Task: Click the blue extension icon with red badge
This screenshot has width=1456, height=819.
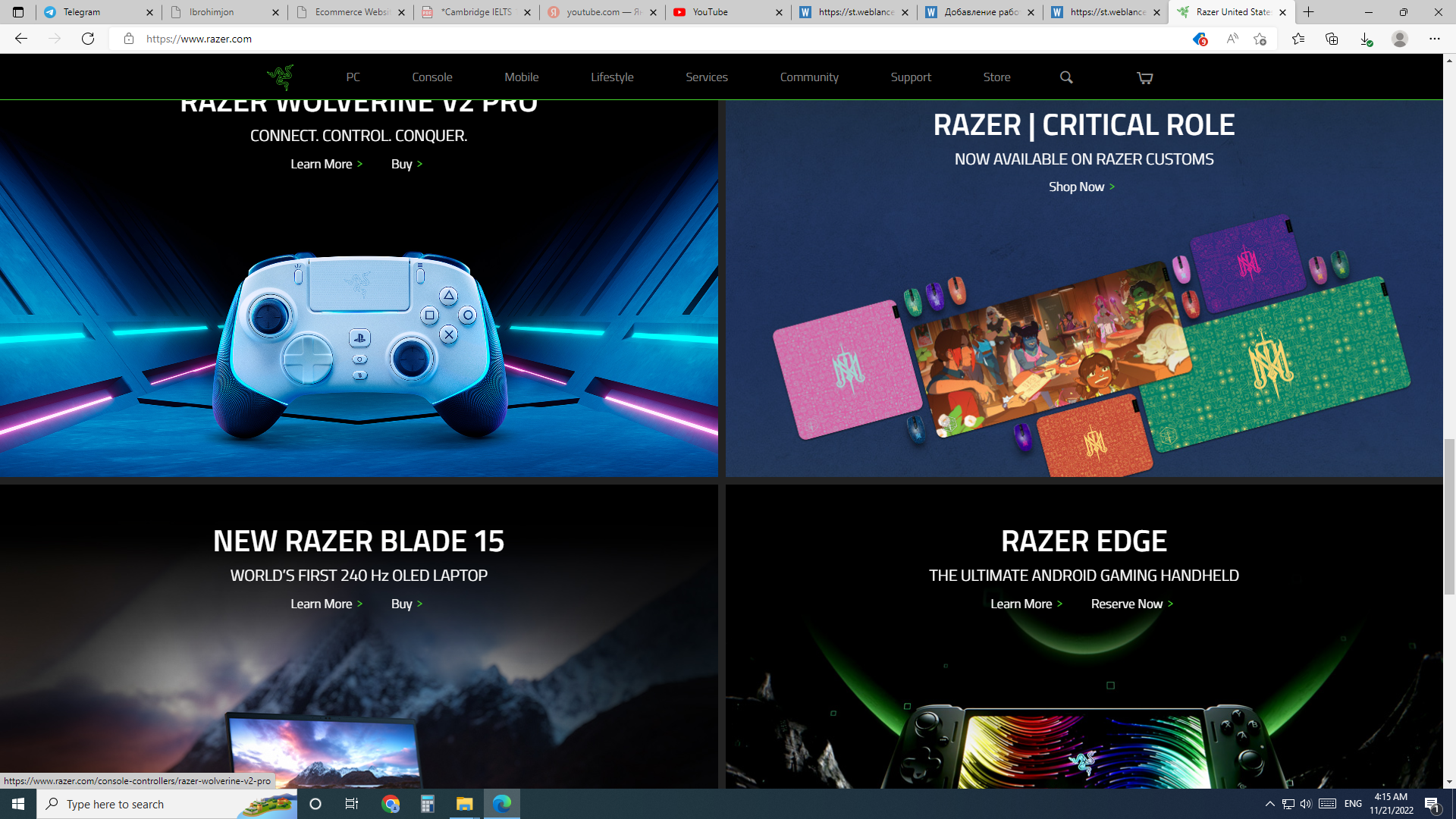Action: [x=1200, y=39]
